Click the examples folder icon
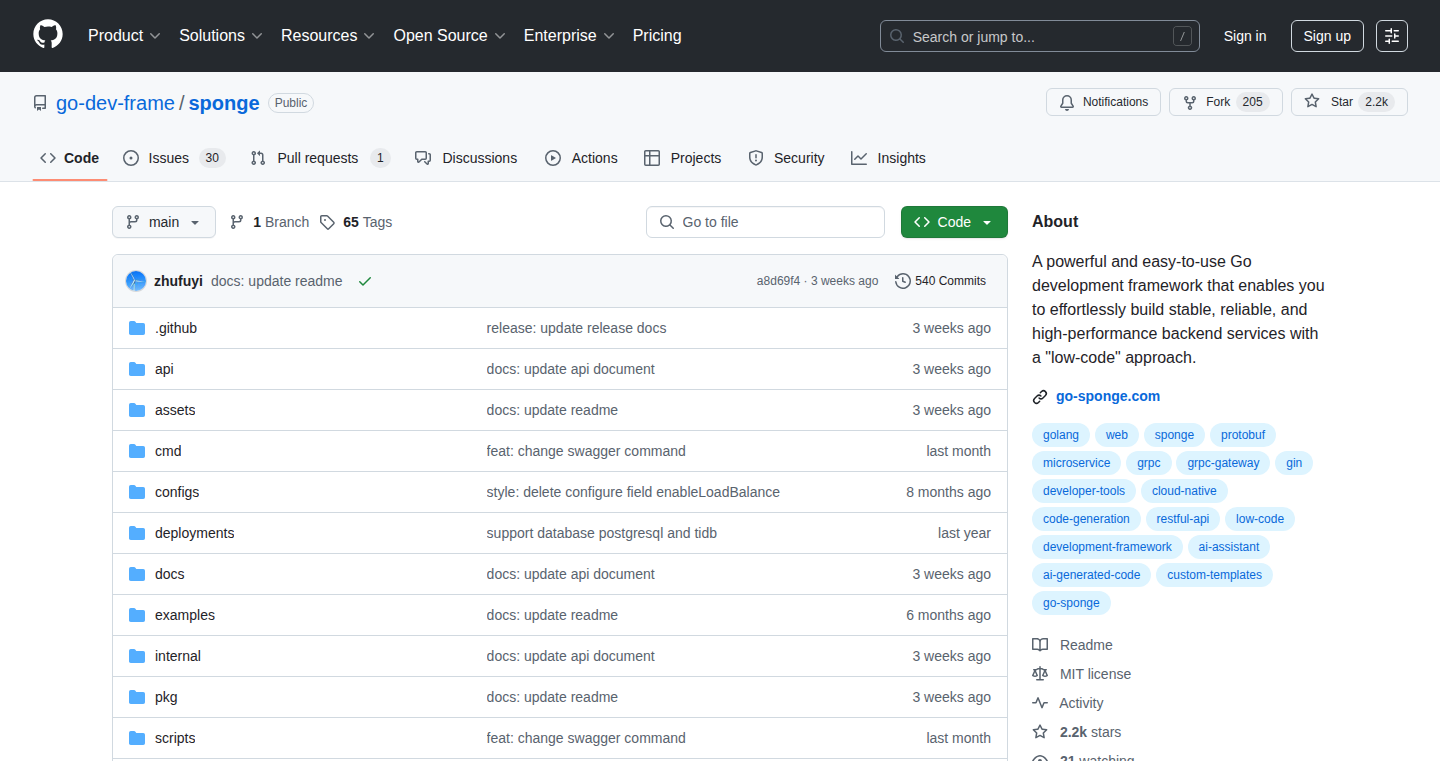The width and height of the screenshot is (1440, 761). point(137,615)
